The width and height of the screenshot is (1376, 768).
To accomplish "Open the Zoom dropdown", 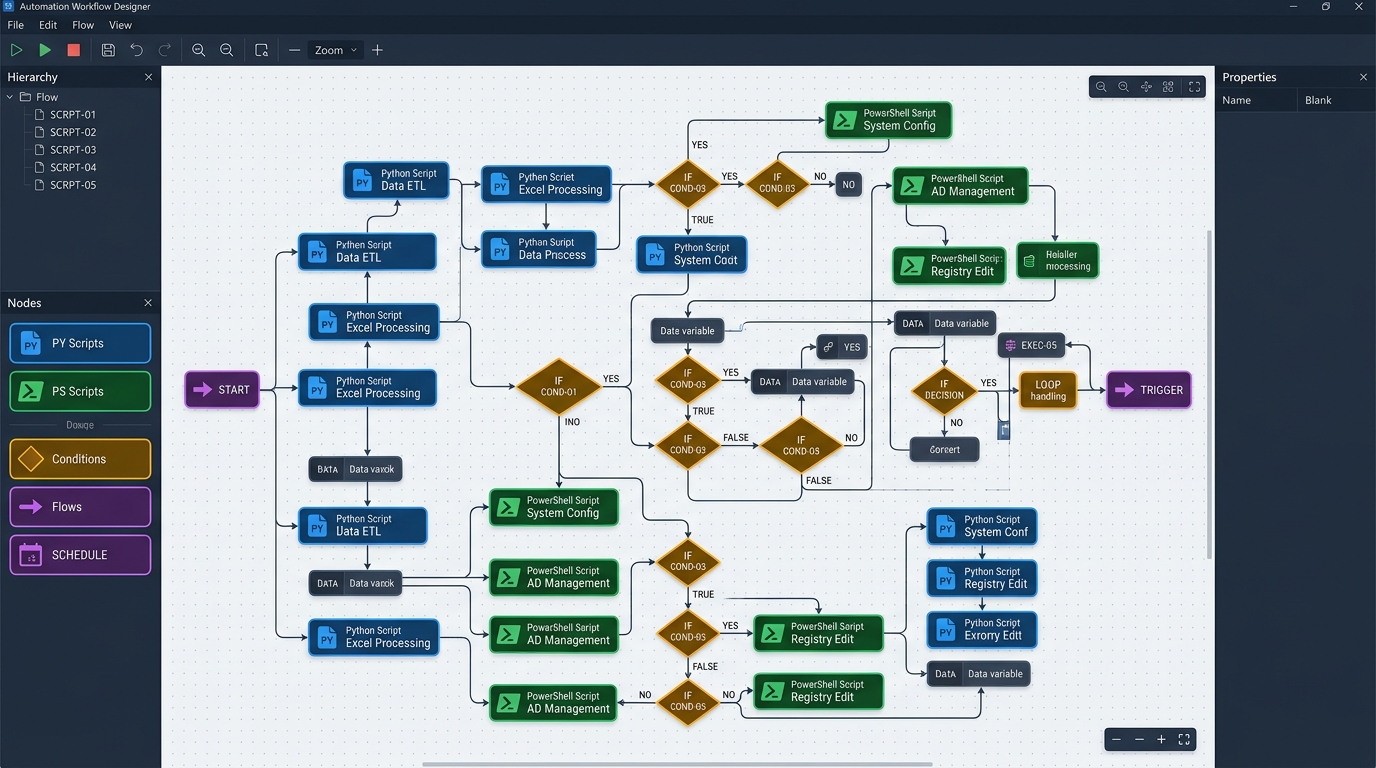I will click(335, 50).
